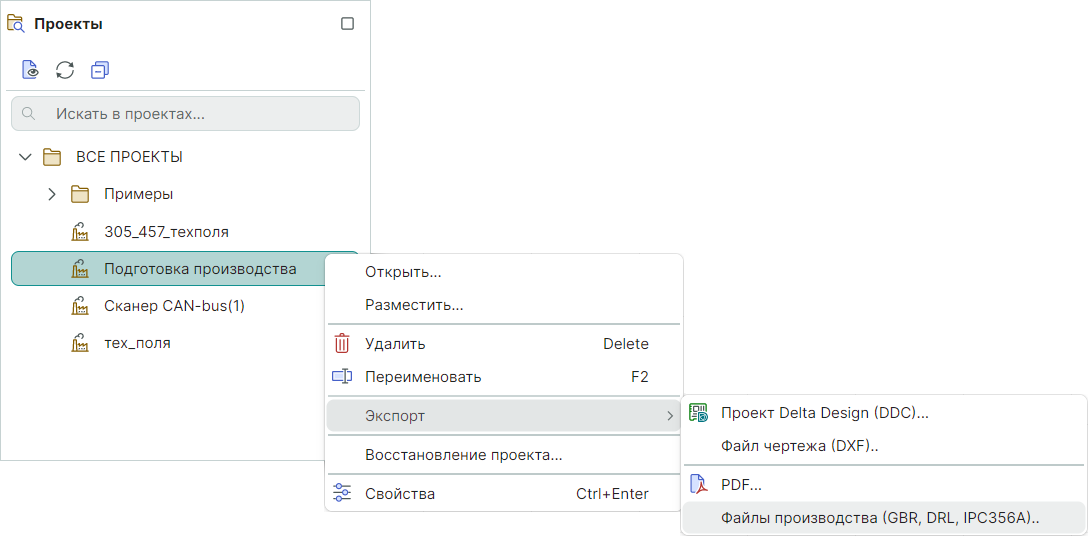The height and width of the screenshot is (539, 1088).
Task: Click the collapse-all tree icon
Action: [x=99, y=70]
